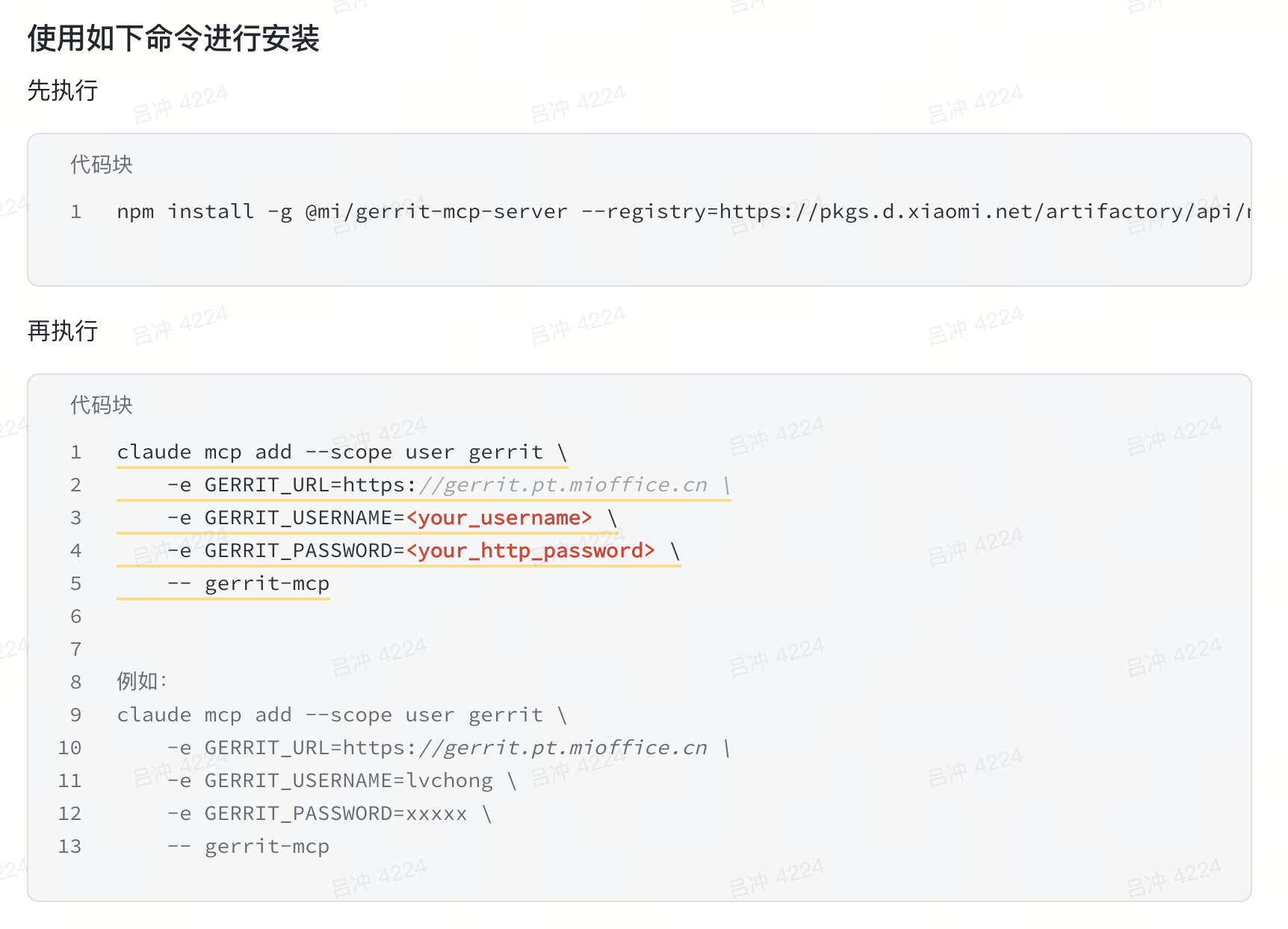
Task: Click the highlighted 'claude mcp add --scope' line
Action: pyautogui.click(x=342, y=452)
